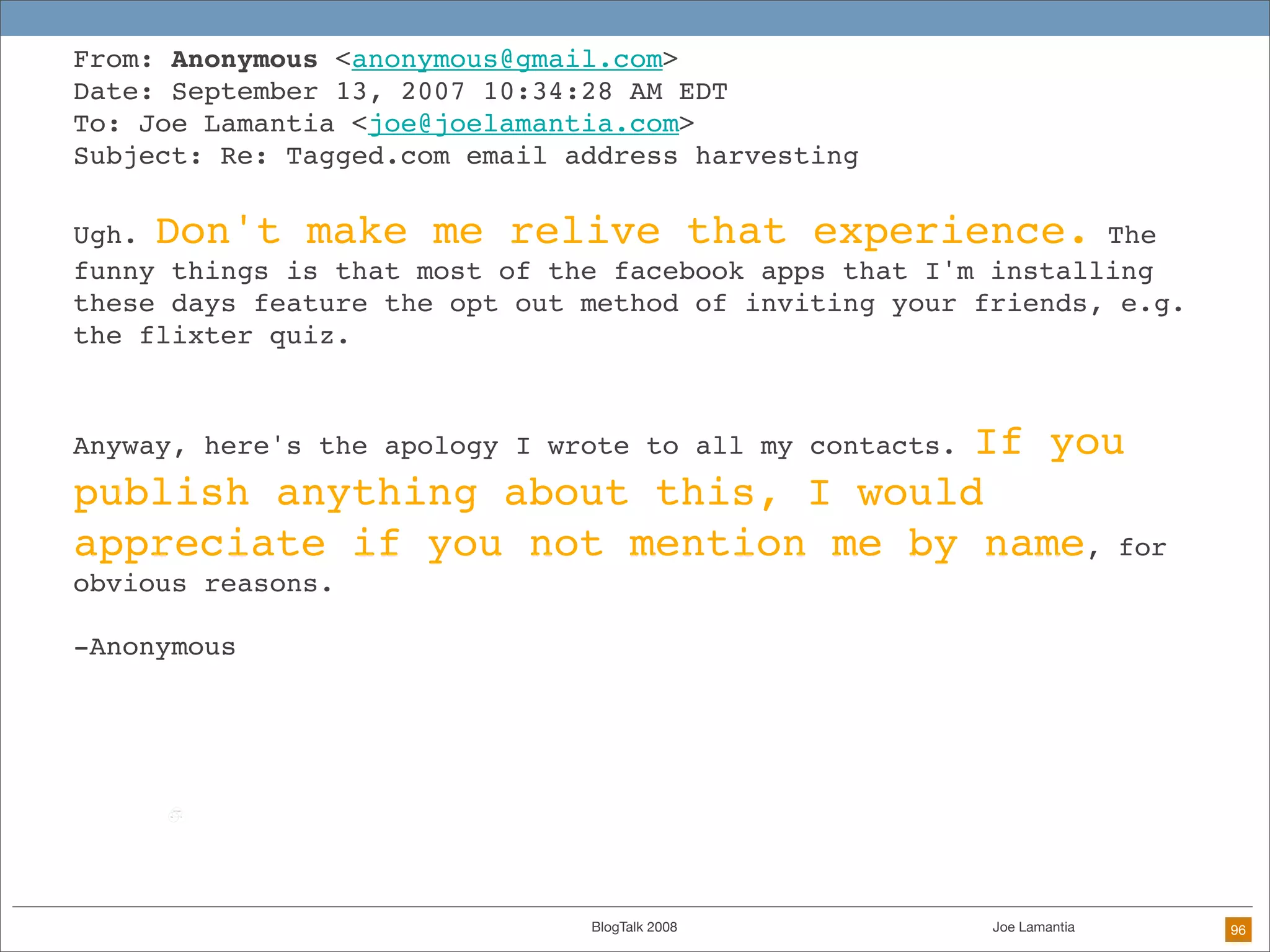The height and width of the screenshot is (952, 1270).
Task: Click the orange 'If you' text
Action: [1049, 443]
